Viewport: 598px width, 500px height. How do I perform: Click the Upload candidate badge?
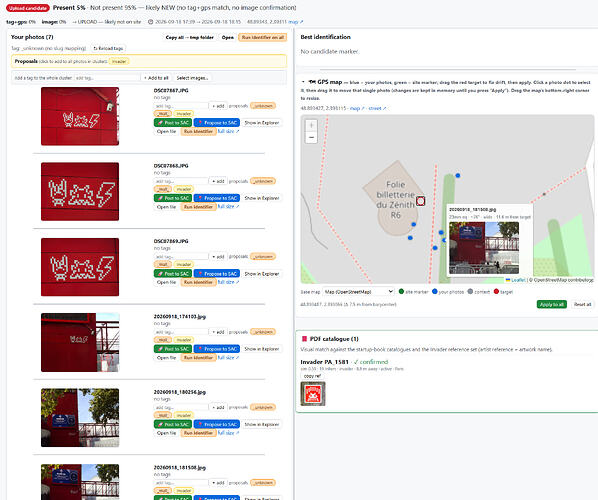pyautogui.click(x=27, y=8)
